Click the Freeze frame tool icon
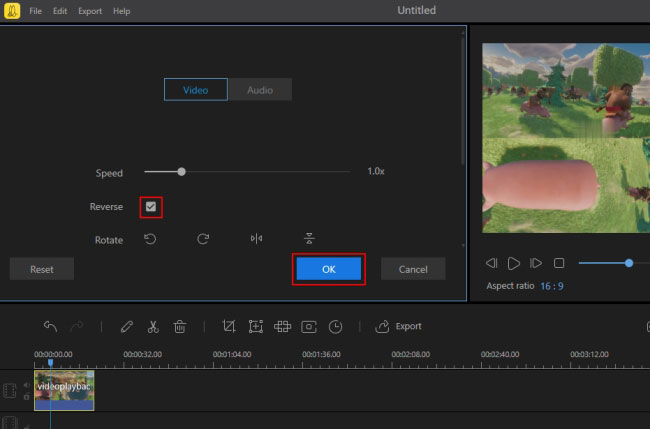Viewport: 650px width, 429px height. coord(309,327)
